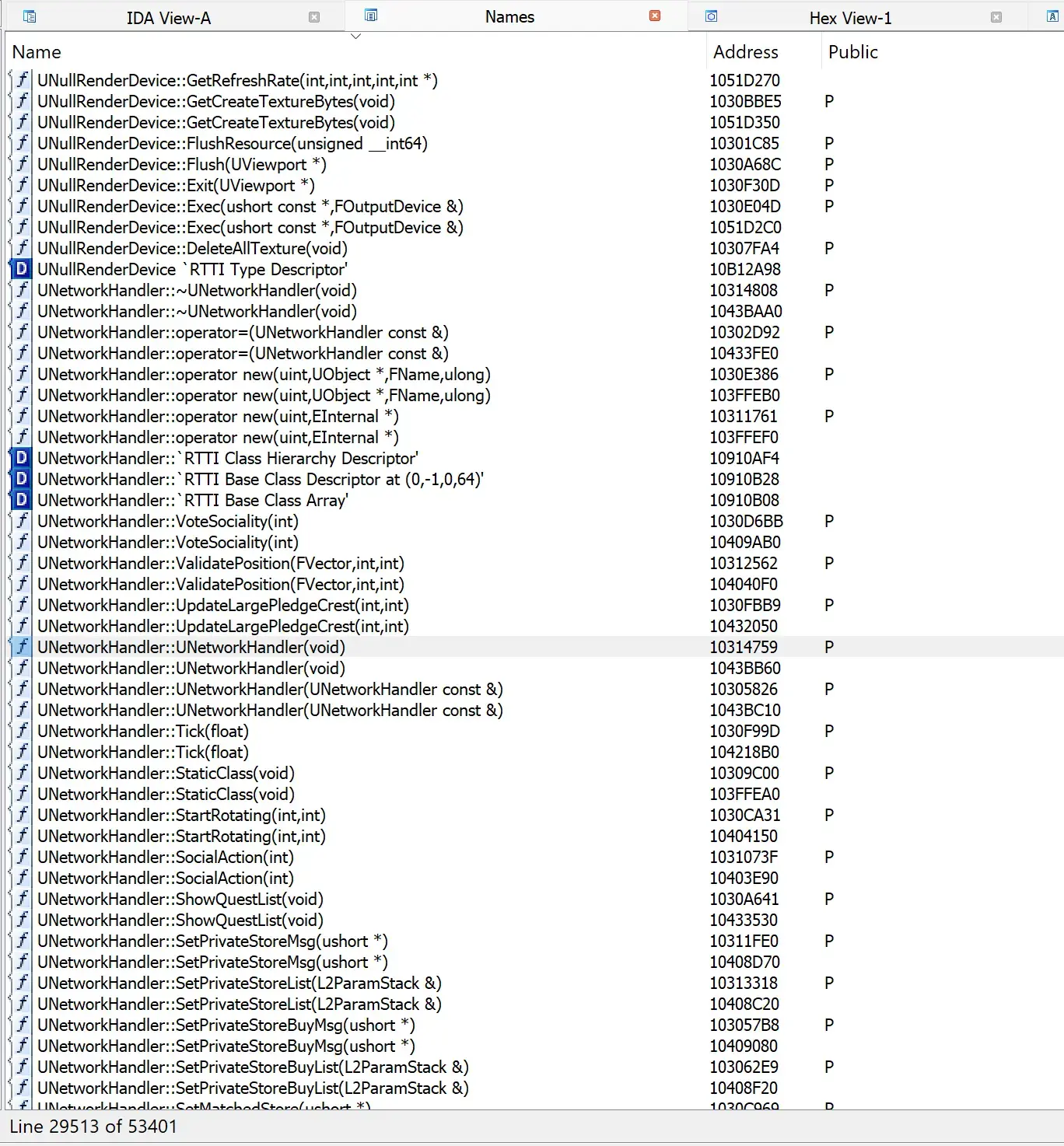Screen dimensions: 1064x1146
Task: Click data icon of UNullRenderDevice RTTI Type Descriptor
Action: pos(22,269)
